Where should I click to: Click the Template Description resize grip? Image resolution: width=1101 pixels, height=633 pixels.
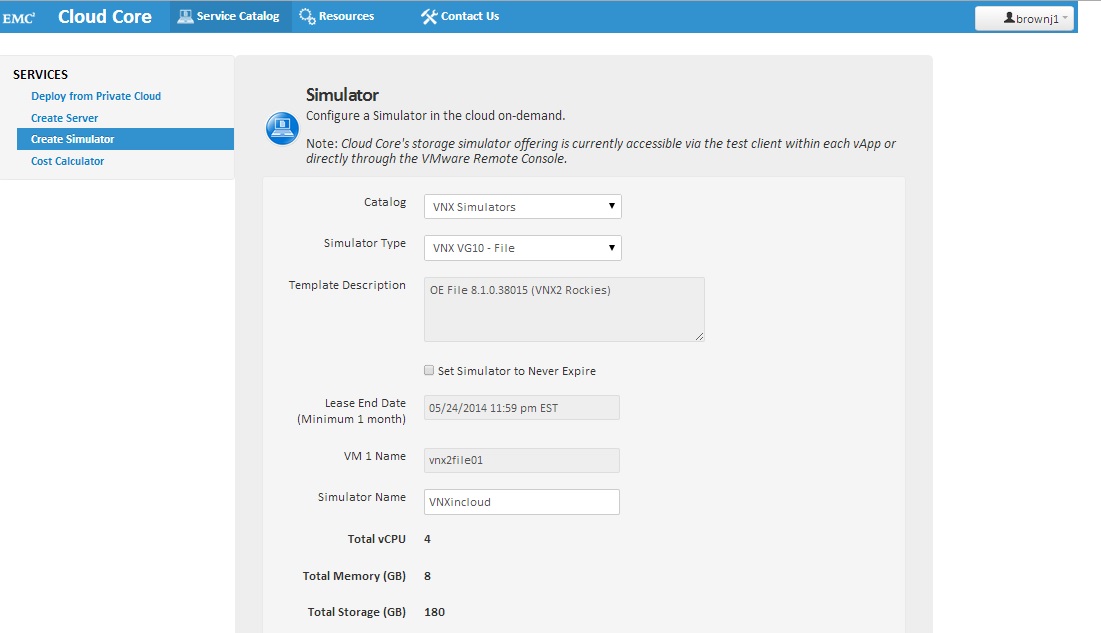pyautogui.click(x=699, y=337)
